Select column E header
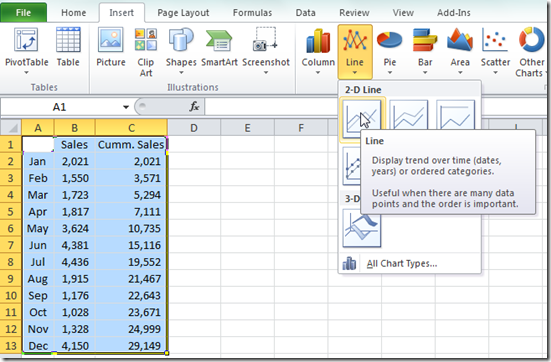Screen dimensions: 551x362 point(247,128)
